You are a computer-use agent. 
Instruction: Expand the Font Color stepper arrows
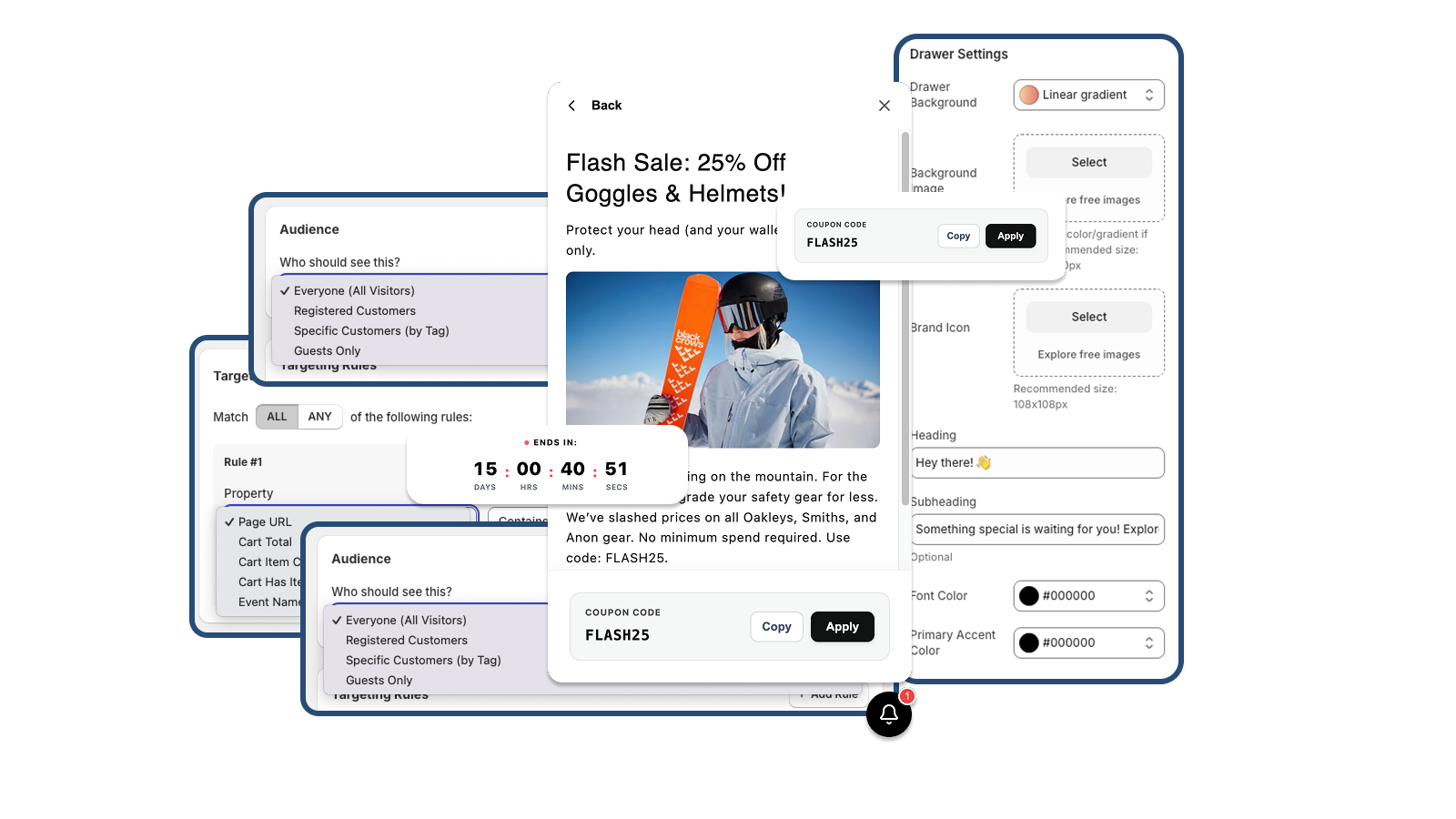pos(1149,596)
